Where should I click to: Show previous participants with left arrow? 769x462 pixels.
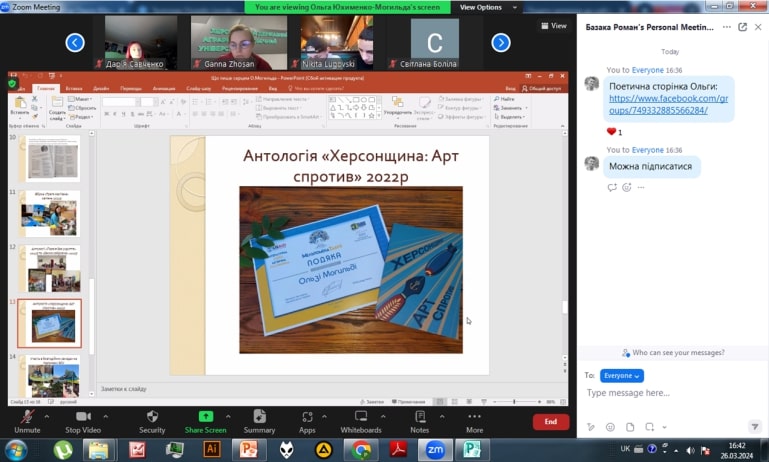[x=75, y=43]
